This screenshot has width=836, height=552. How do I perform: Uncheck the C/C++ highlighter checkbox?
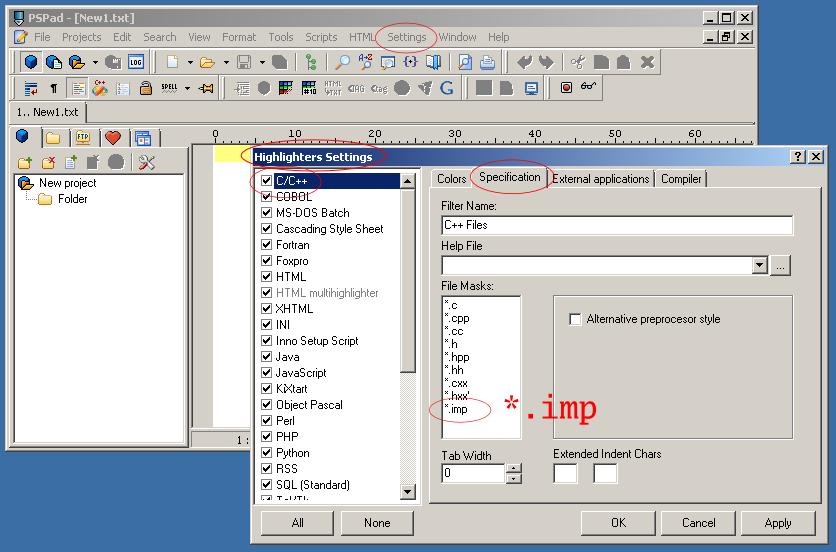pyautogui.click(x=267, y=181)
